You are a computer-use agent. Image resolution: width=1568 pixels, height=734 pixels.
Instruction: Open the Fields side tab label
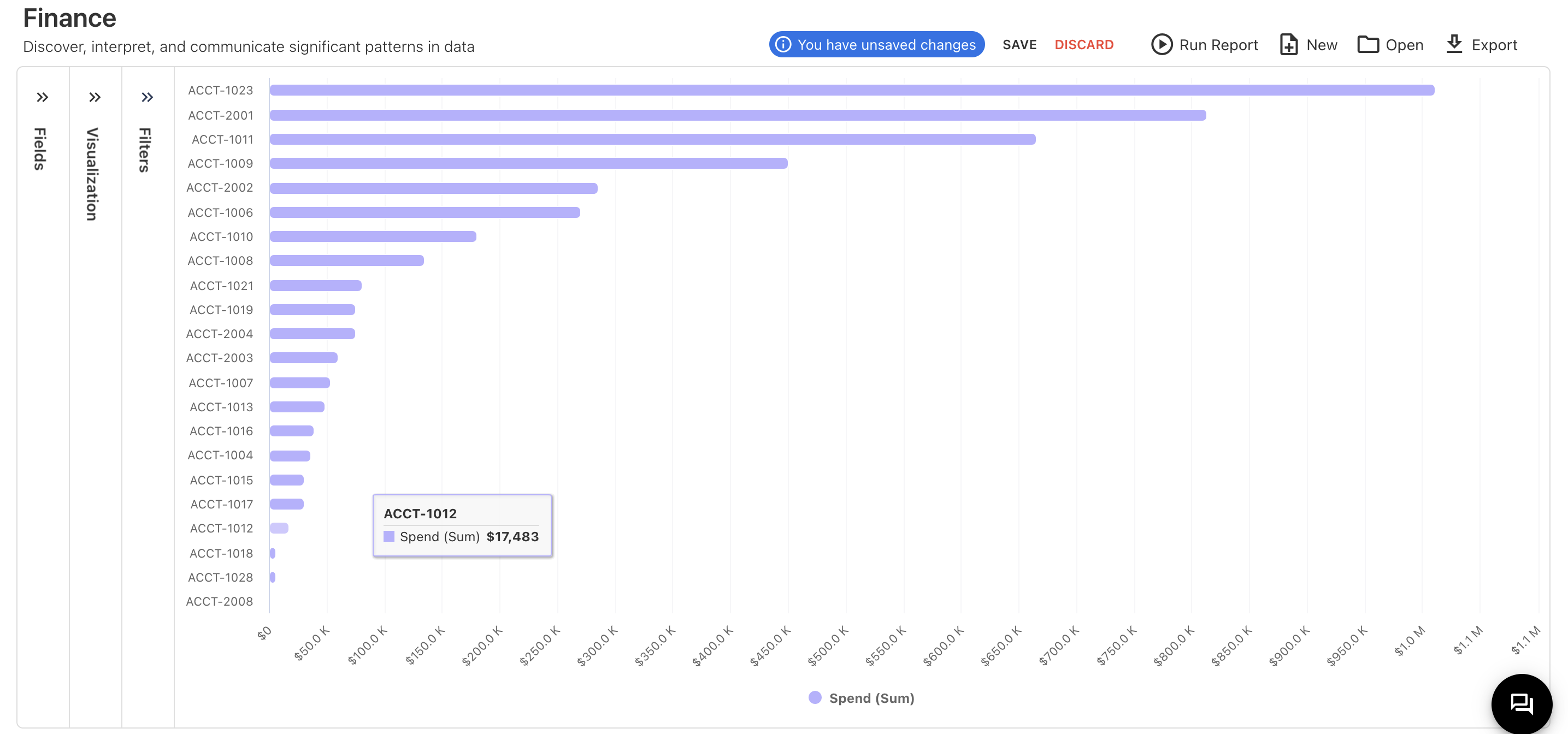(40, 149)
